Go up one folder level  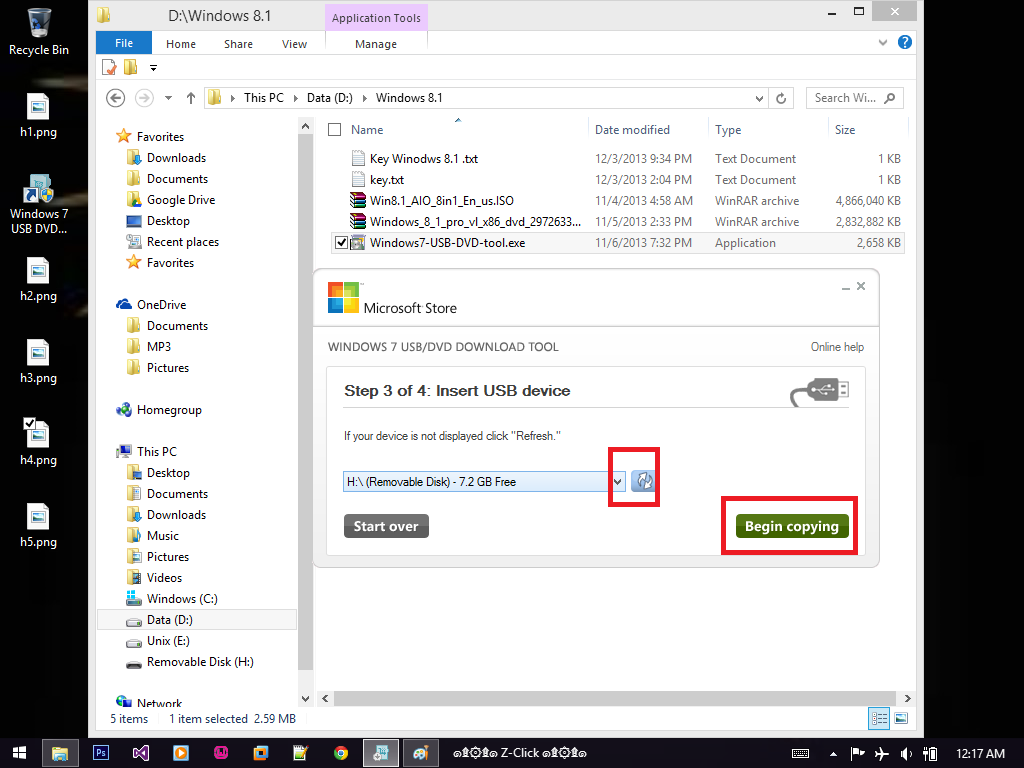point(191,98)
